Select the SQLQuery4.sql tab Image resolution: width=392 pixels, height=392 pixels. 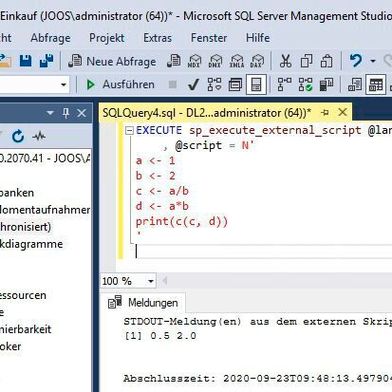pyautogui.click(x=207, y=113)
